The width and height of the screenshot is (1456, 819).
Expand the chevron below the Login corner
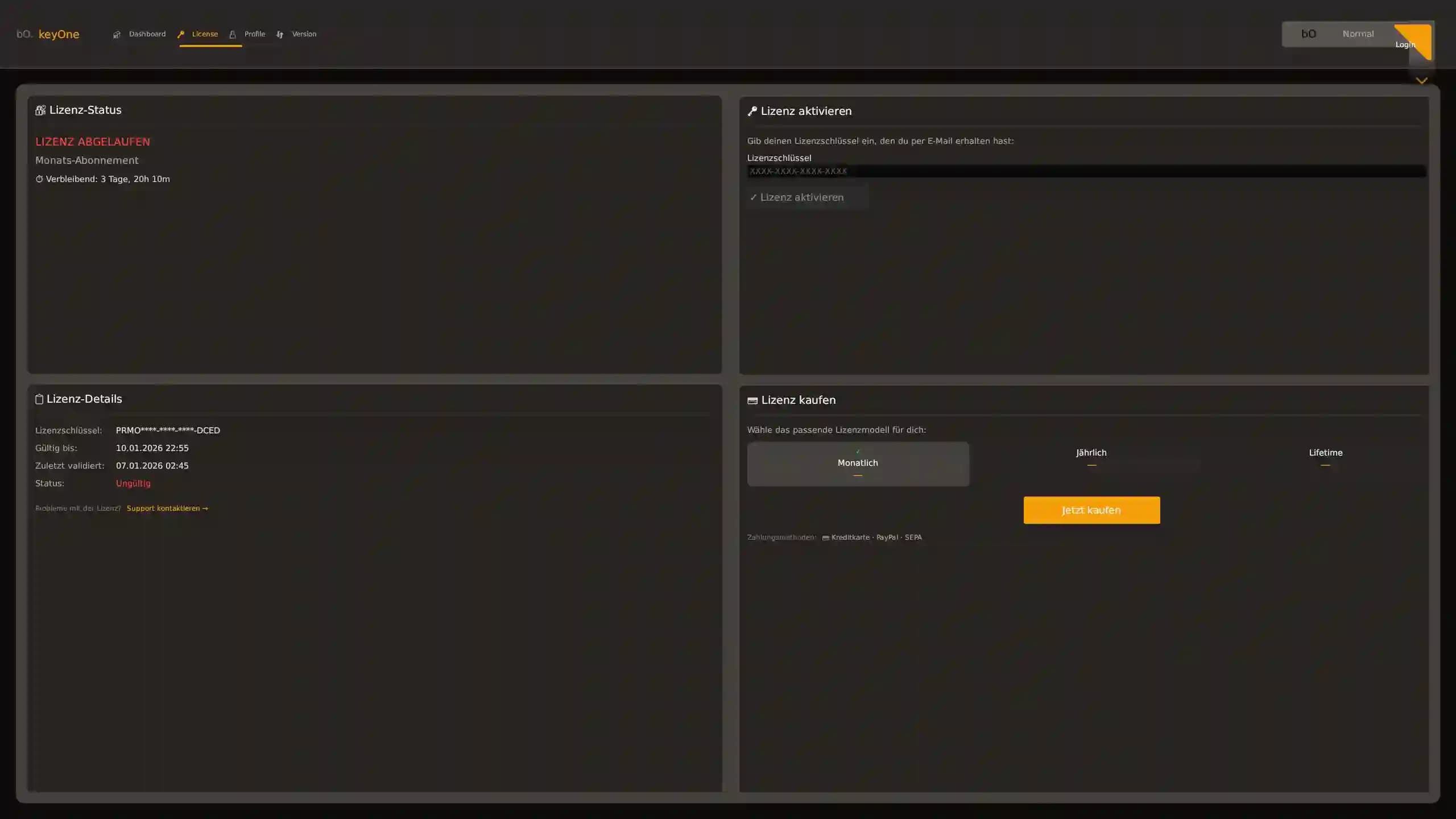coord(1421,81)
